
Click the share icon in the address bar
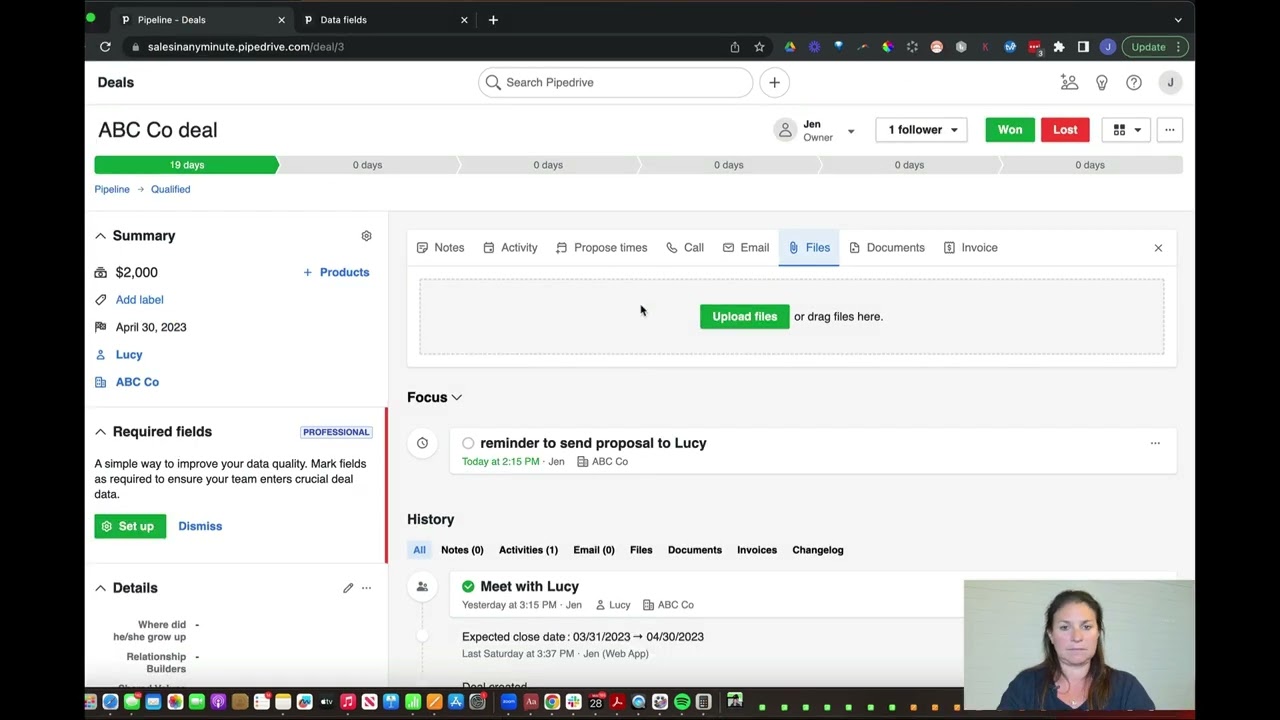point(735,47)
